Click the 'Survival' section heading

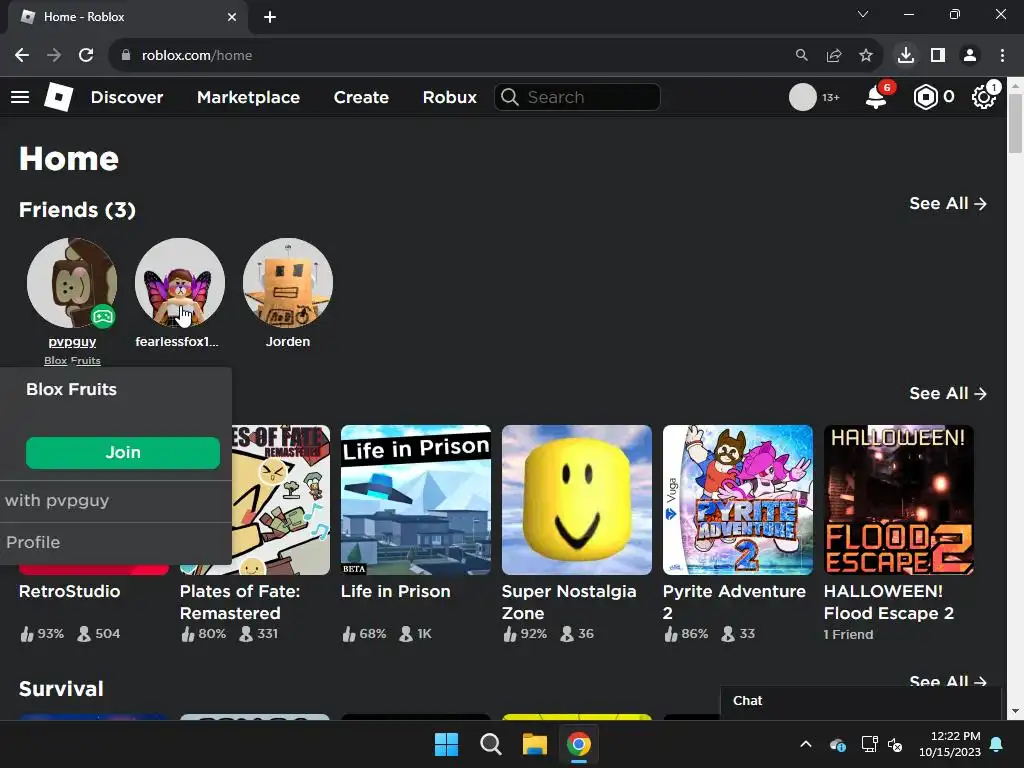(61, 689)
